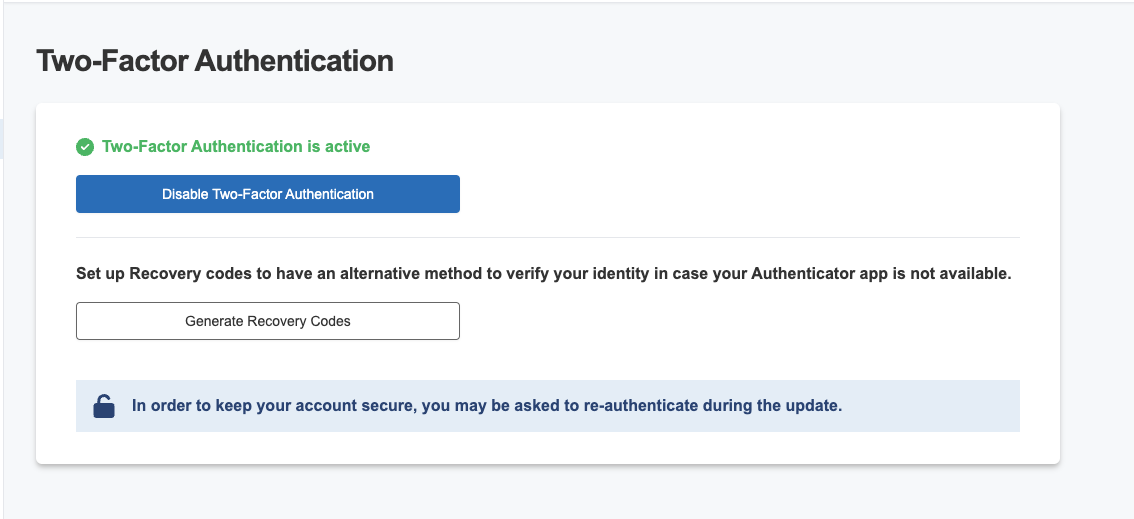Generate Recovery Codes
This screenshot has height=519, width=1134.
tap(268, 321)
